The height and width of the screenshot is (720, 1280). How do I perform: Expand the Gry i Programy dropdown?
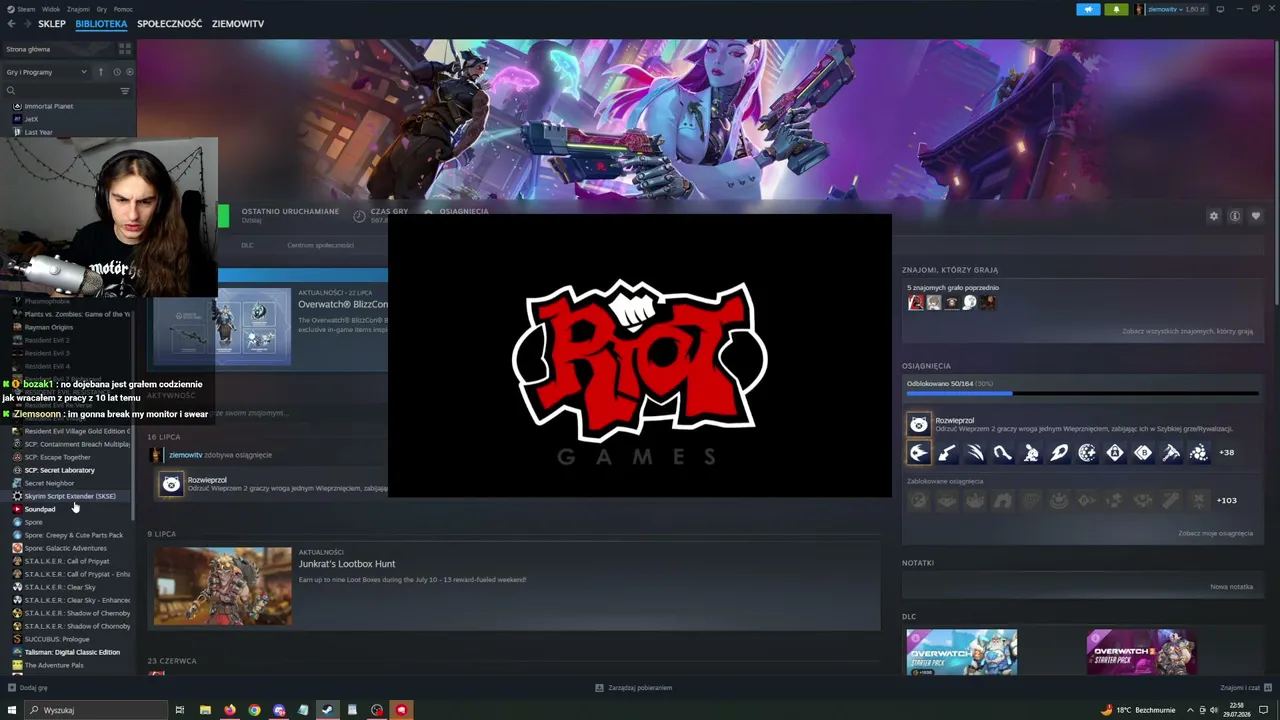tap(47, 72)
